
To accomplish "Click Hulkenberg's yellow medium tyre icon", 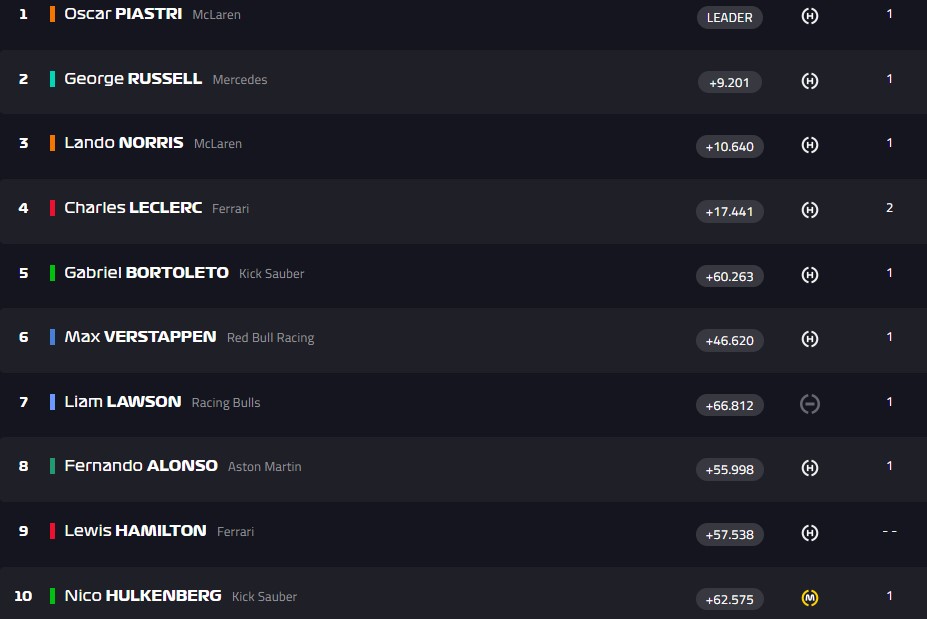I will pos(810,599).
